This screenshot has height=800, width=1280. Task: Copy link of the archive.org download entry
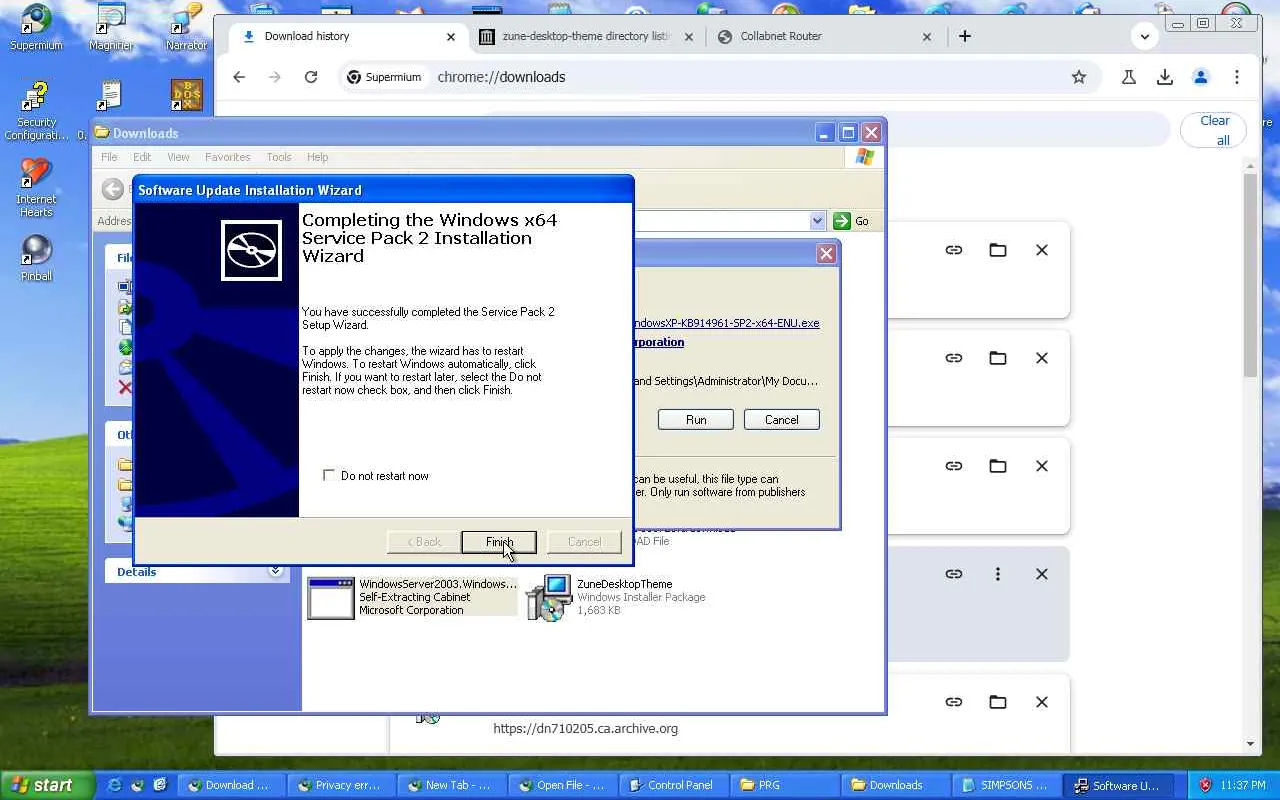[x=954, y=702]
